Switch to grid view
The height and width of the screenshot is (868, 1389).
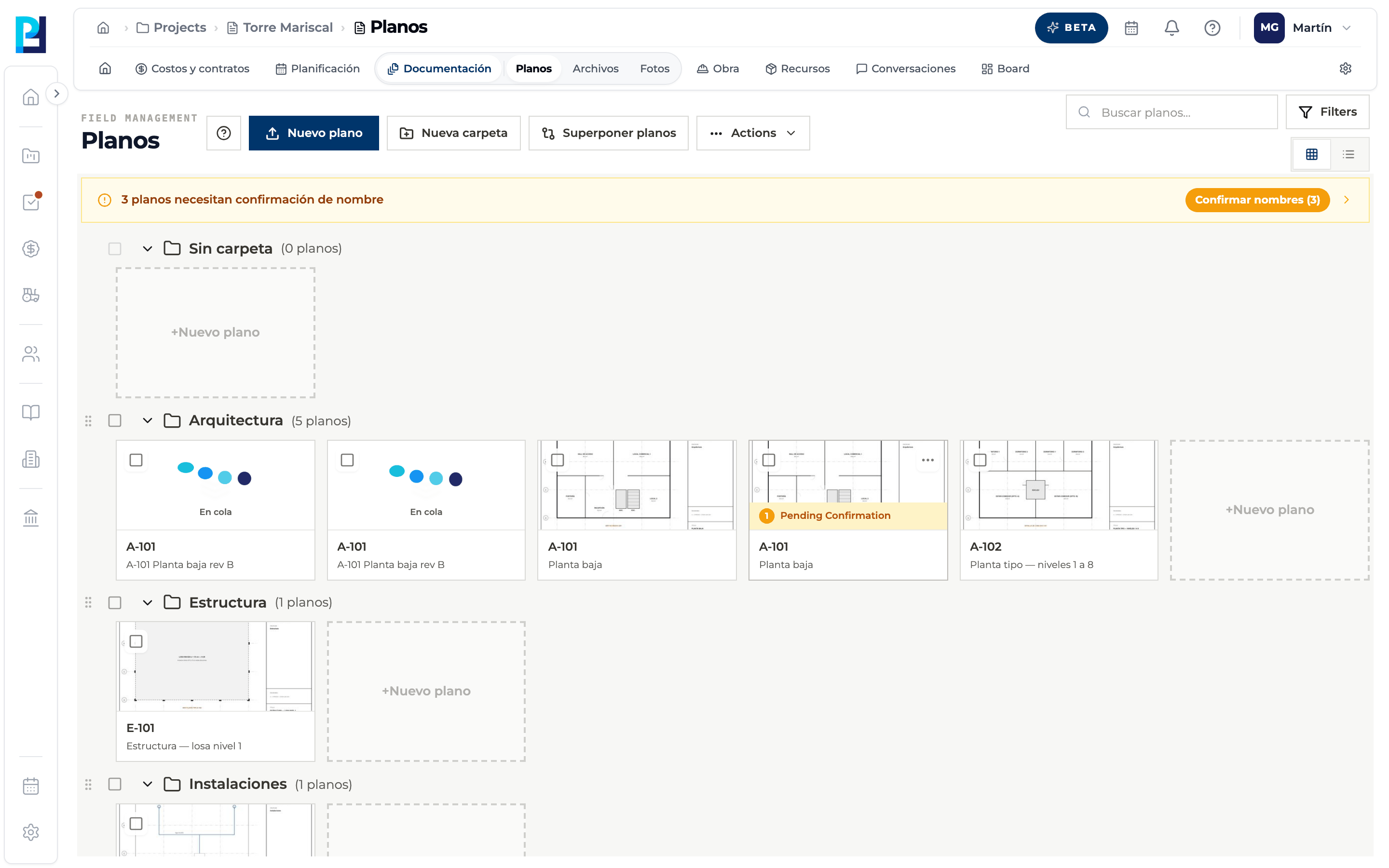pyautogui.click(x=1311, y=154)
